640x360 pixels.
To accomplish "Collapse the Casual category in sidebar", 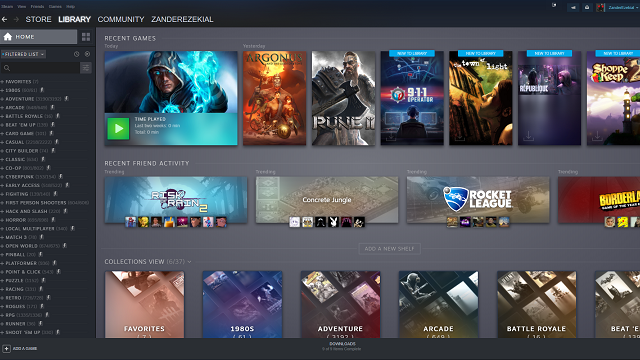I will coord(2,142).
